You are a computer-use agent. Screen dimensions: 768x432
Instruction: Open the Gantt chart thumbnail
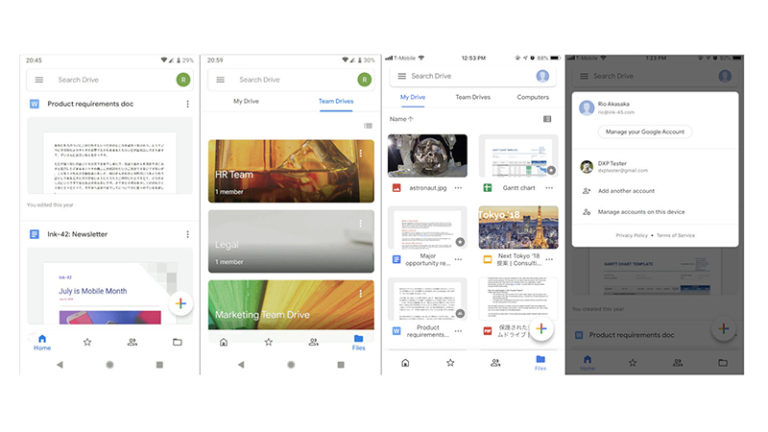point(518,155)
